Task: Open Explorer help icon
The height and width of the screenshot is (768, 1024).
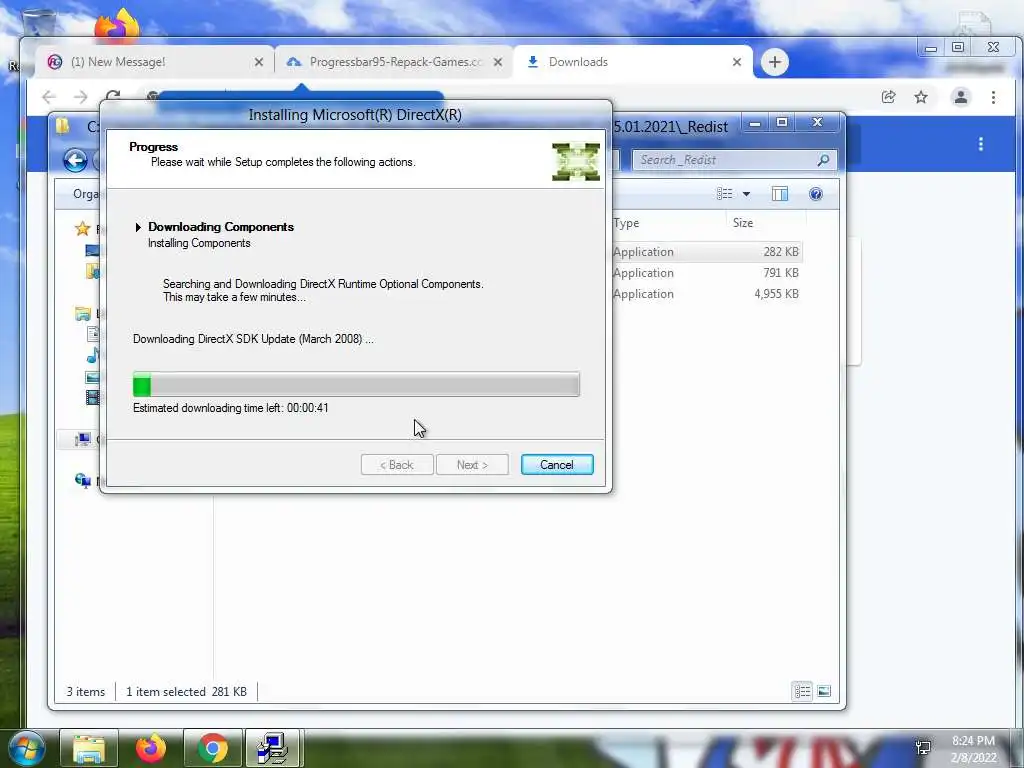Action: [x=816, y=194]
